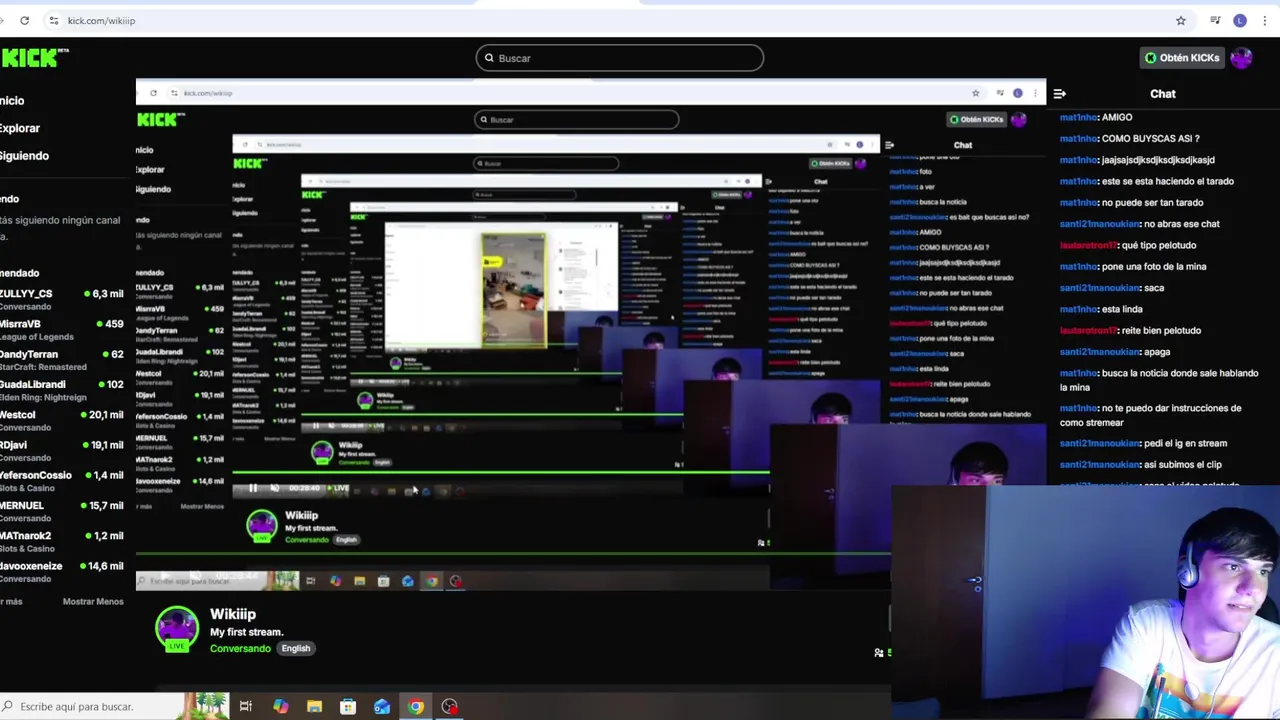Click the live stream video area
Screen dimensions: 1280x720
[590, 335]
